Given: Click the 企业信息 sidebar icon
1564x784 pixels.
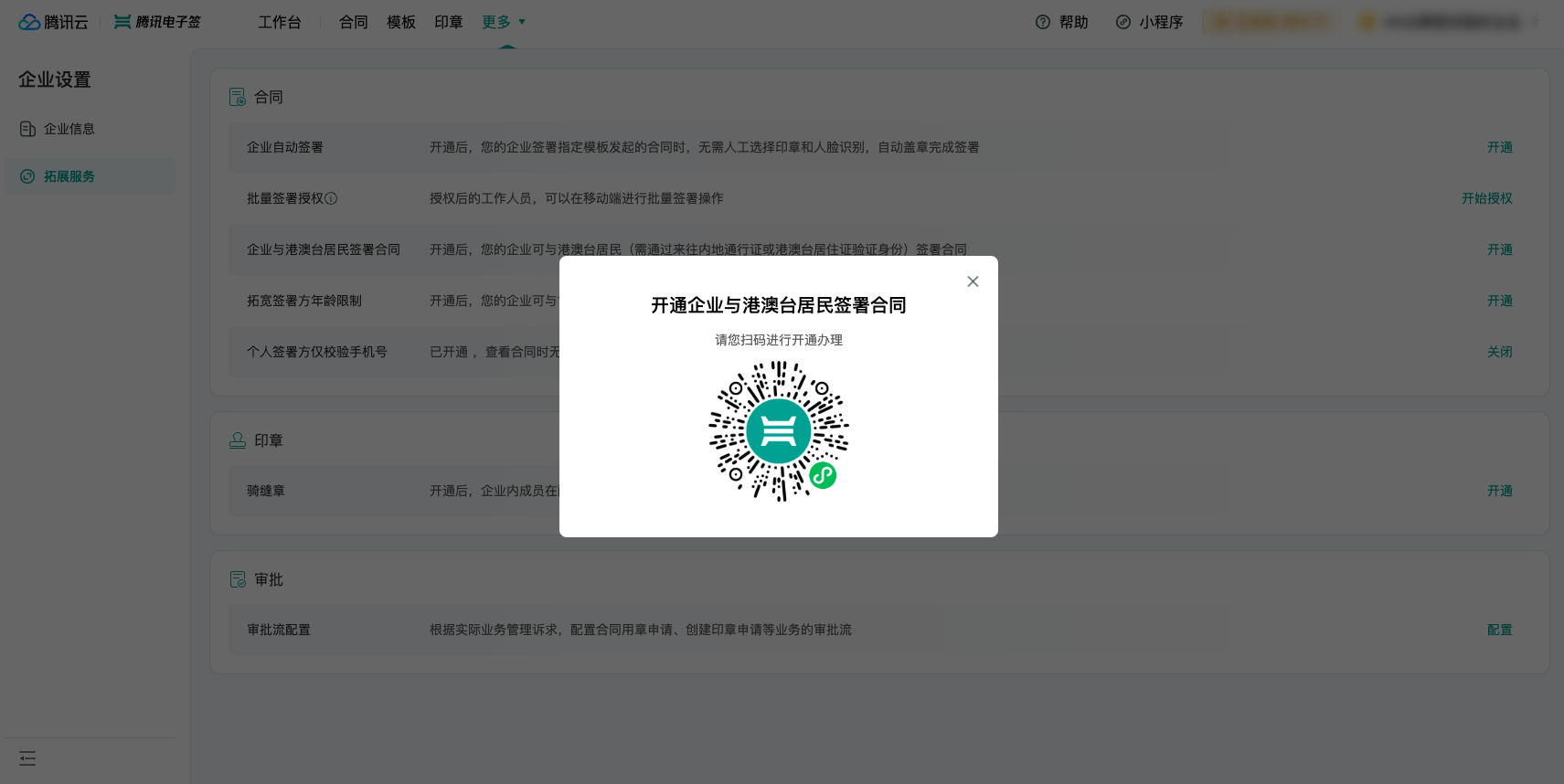Looking at the screenshot, I should point(27,129).
